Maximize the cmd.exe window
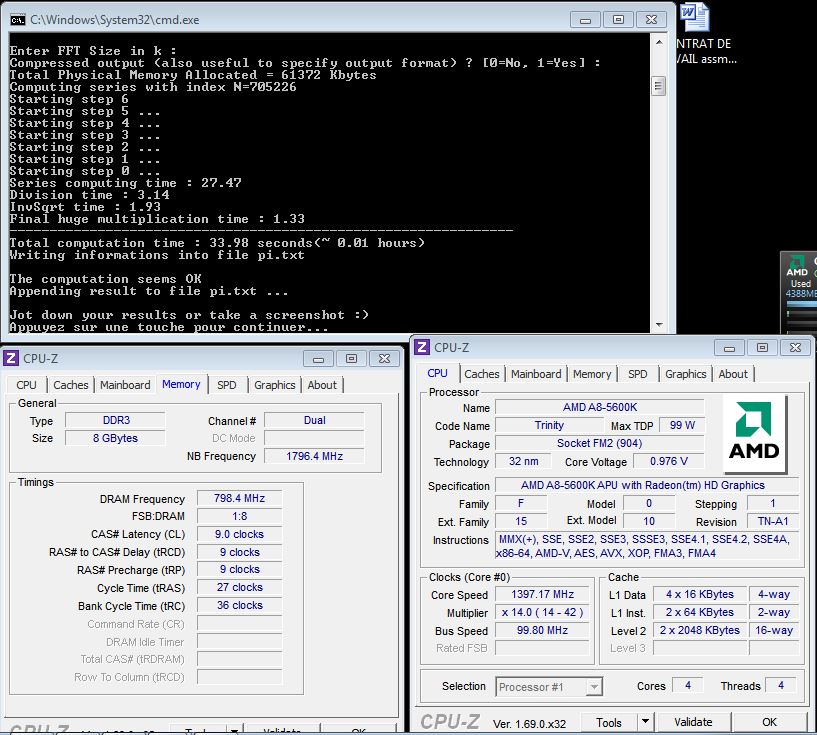The image size is (817, 735). tap(618, 20)
